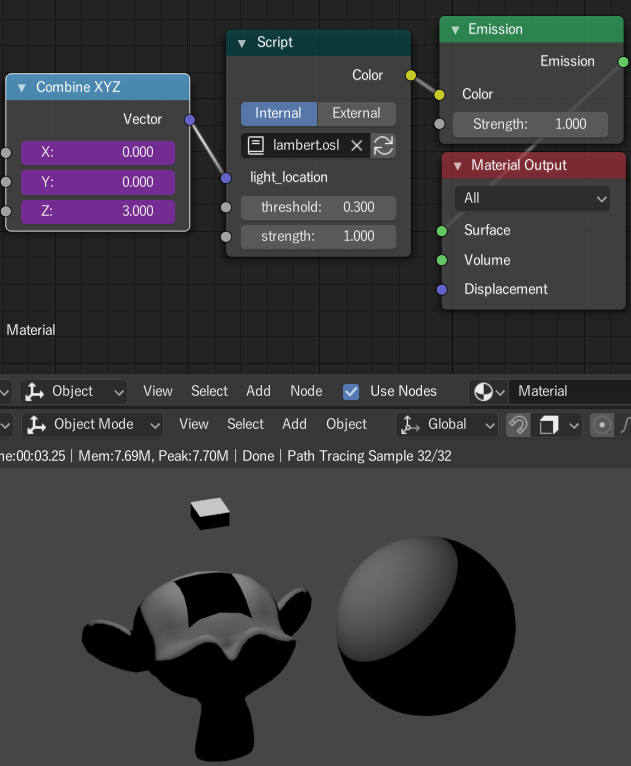Select the lambert.osl script name field
The width and height of the screenshot is (631, 766).
coord(306,146)
